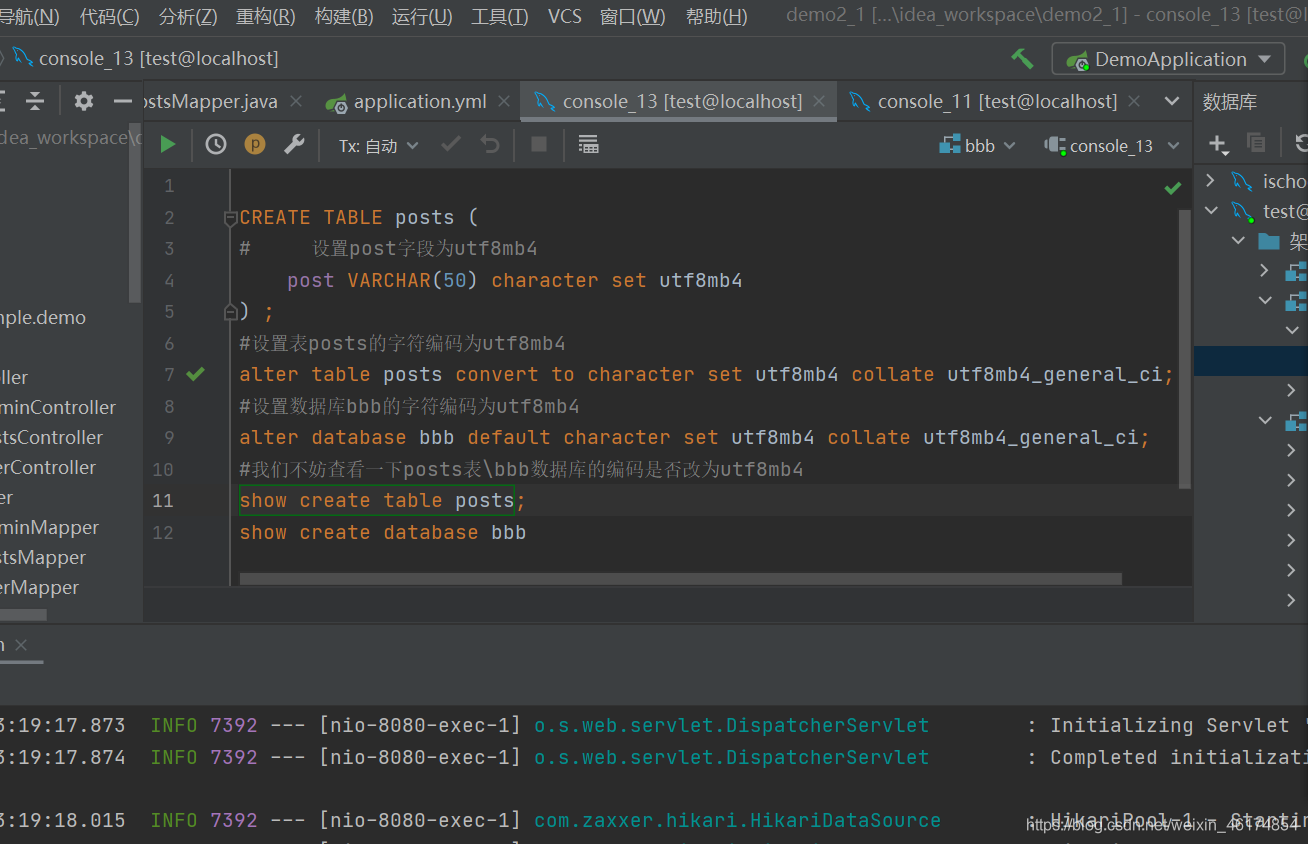This screenshot has width=1308, height=844.
Task: Collapse the test@localhost data source node
Action: point(1211,210)
